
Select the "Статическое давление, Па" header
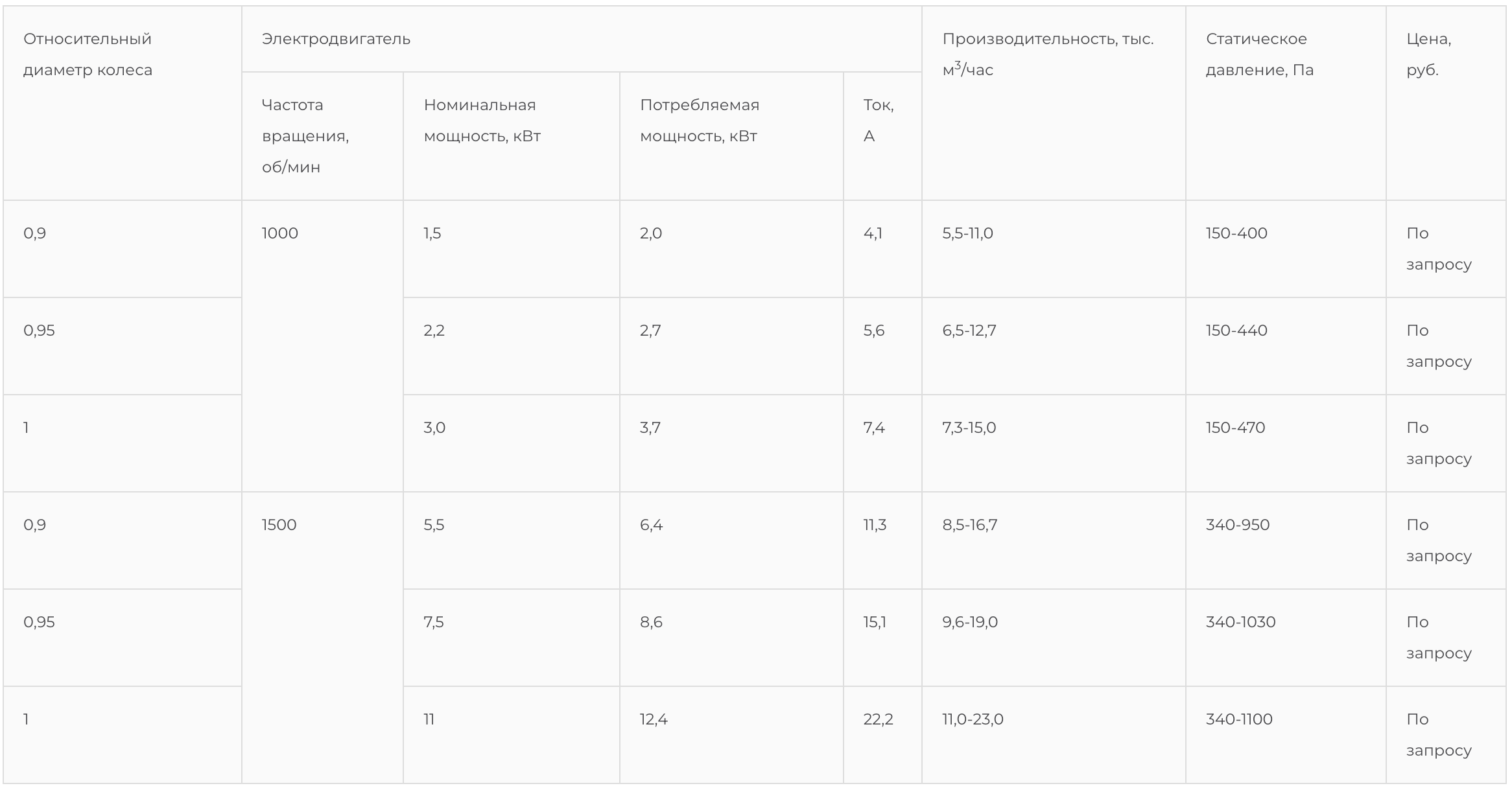point(1259,54)
